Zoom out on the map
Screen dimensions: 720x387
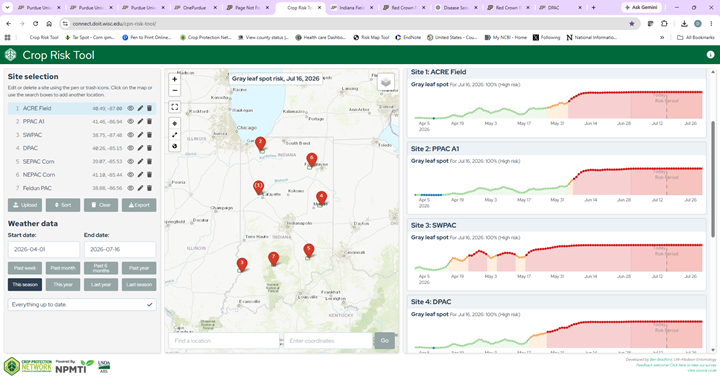pyautogui.click(x=174, y=90)
